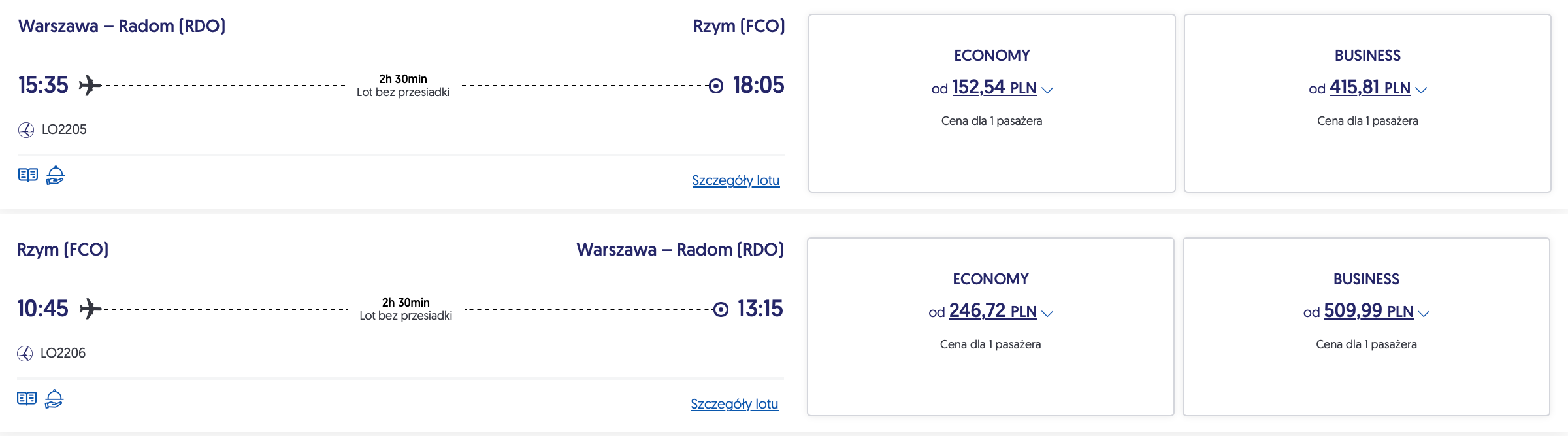The image size is (1568, 436).
Task: Select the 152,54 PLN Economy price
Action: pyautogui.click(x=994, y=88)
